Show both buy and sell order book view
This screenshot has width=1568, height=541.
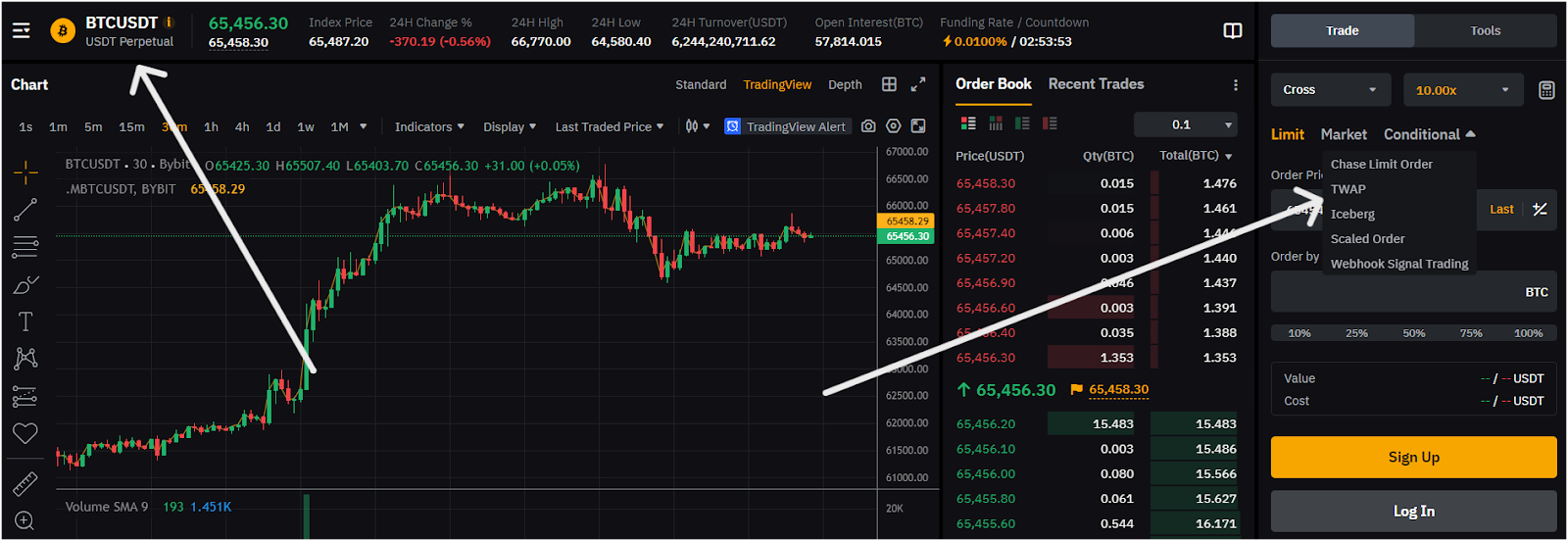968,123
